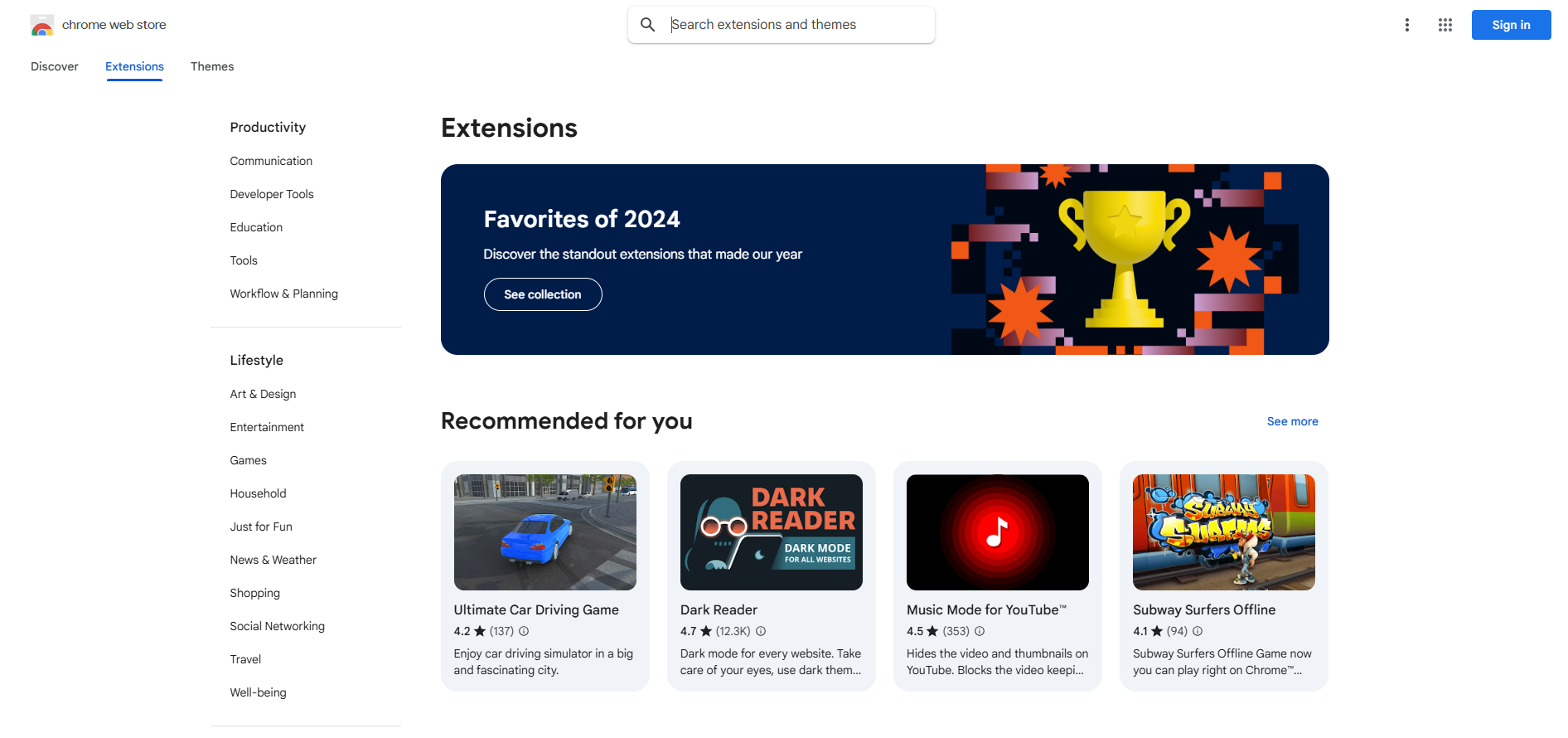Screen dimensions: 1568x738
Task: Open the Google apps grid icon
Action: point(1445,25)
